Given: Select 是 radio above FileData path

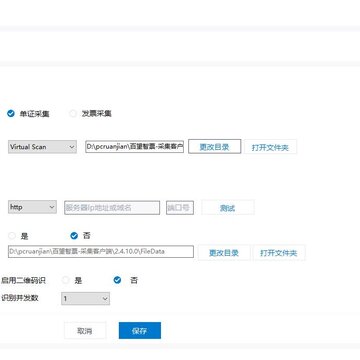Looking at the screenshot, I should pos(12,236).
